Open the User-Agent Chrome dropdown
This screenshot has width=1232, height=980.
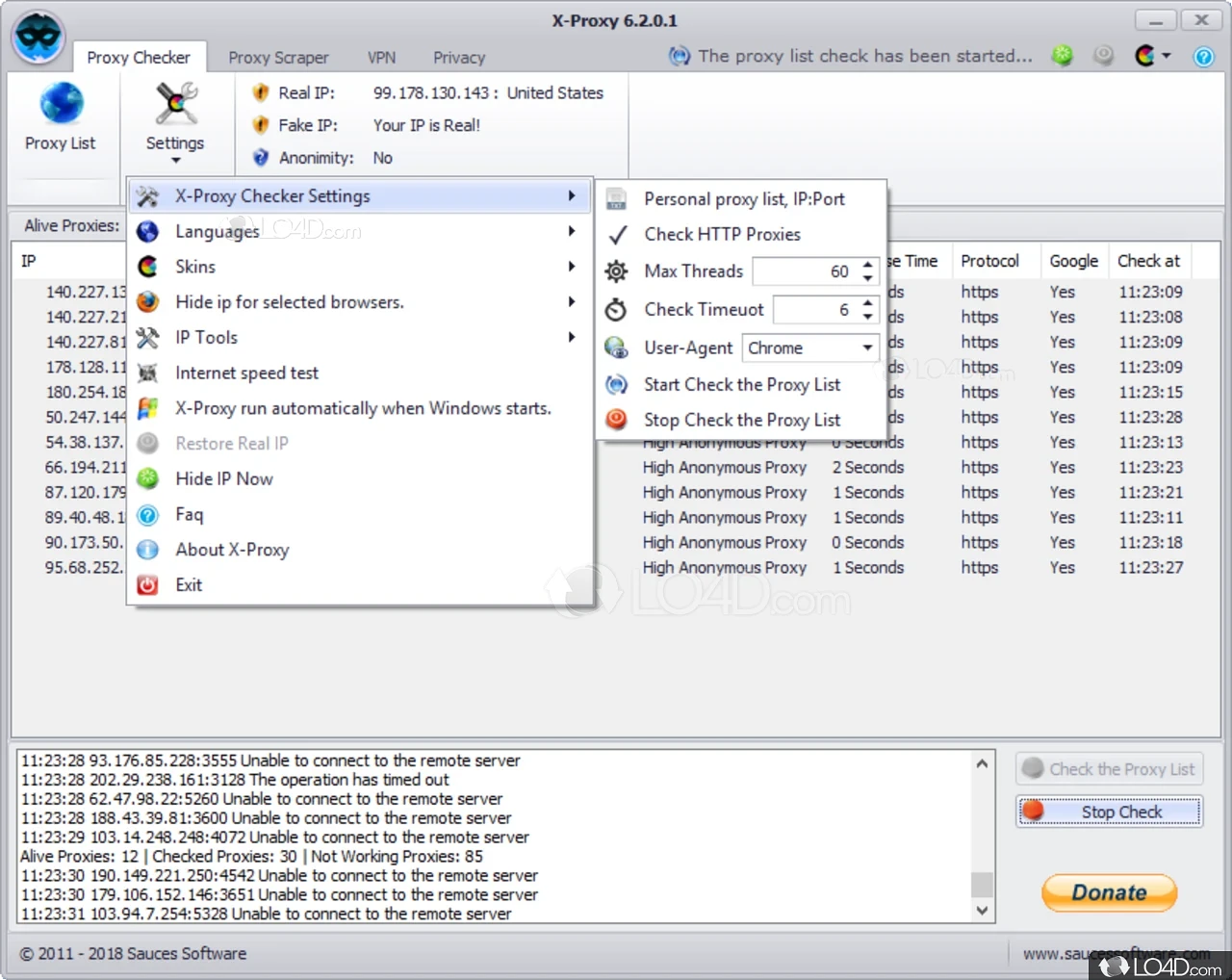point(810,348)
